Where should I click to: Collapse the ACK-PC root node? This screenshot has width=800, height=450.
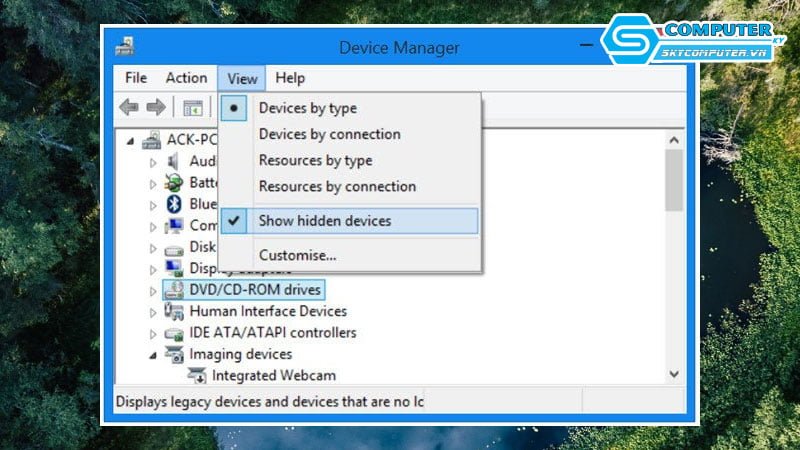pyautogui.click(x=131, y=141)
